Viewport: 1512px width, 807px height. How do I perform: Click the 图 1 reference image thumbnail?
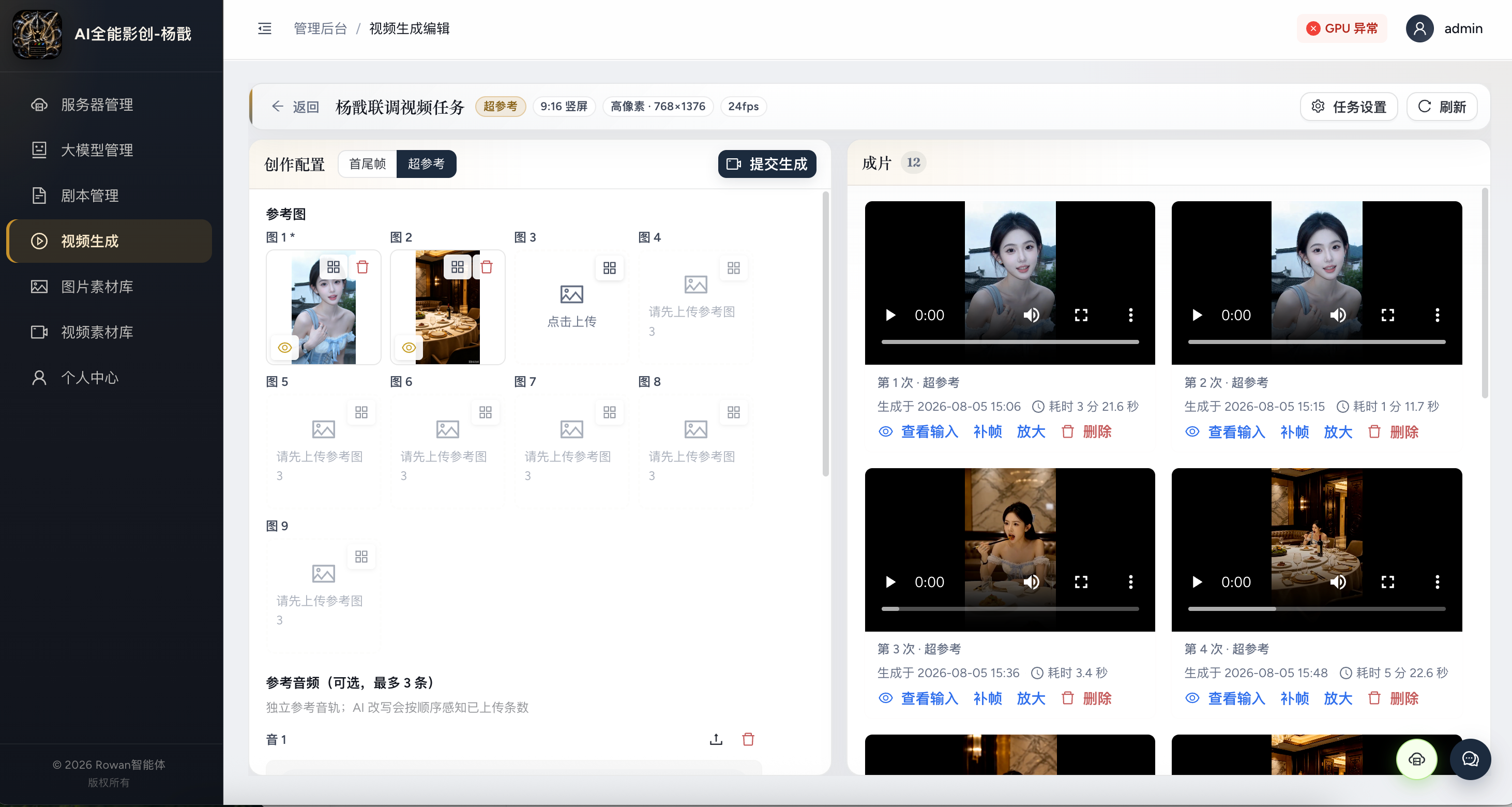coord(323,308)
